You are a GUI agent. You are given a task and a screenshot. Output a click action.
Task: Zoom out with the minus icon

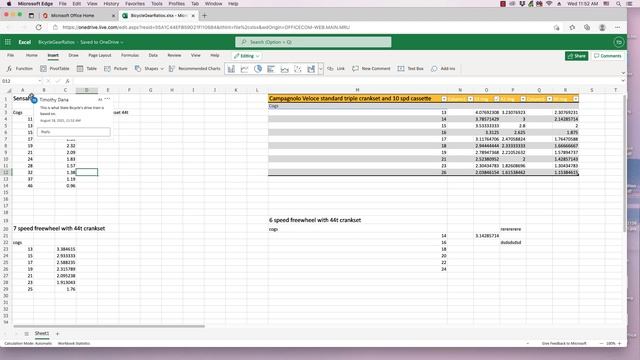(601, 344)
